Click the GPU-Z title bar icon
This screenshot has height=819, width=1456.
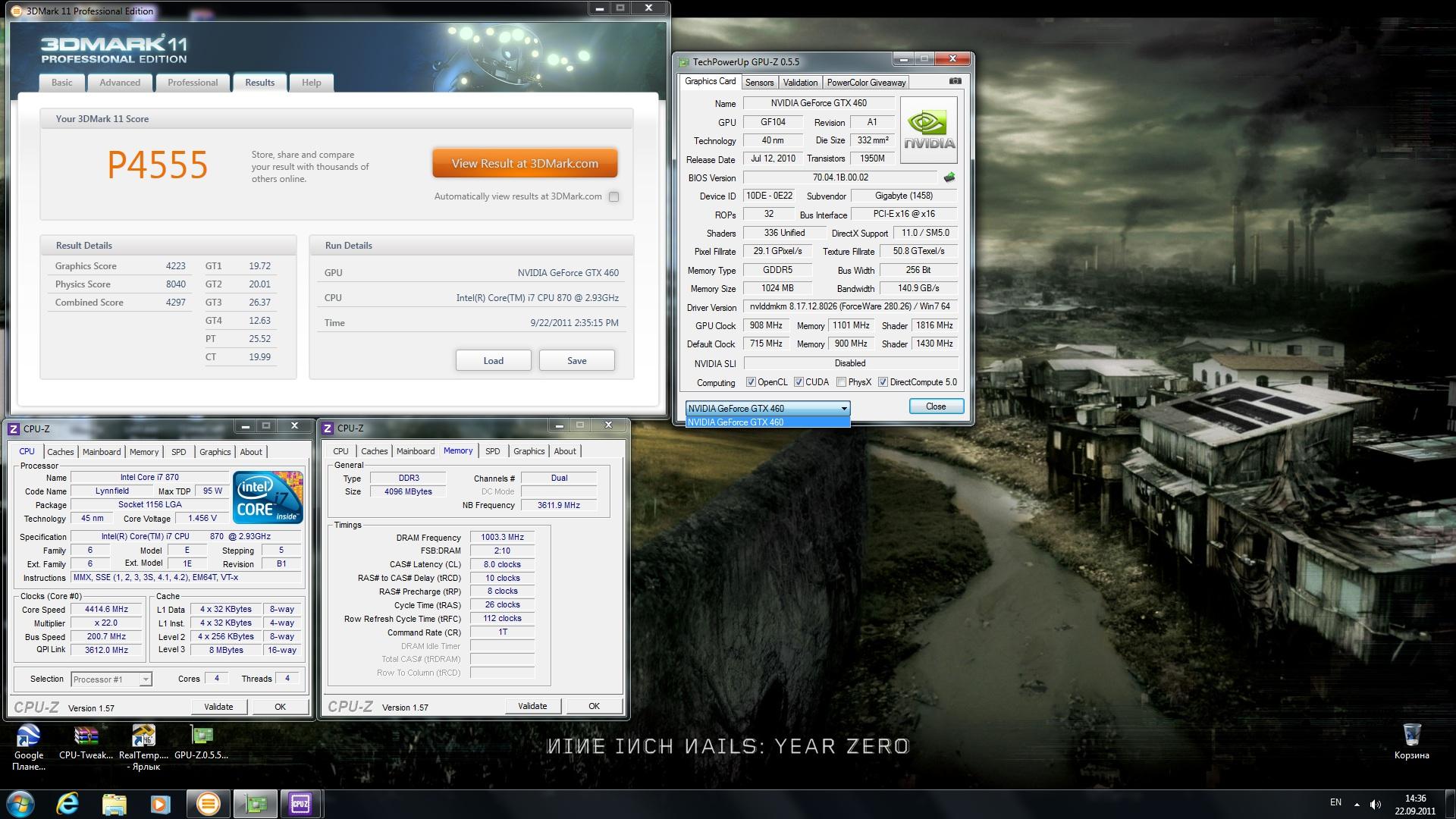pyautogui.click(x=684, y=62)
